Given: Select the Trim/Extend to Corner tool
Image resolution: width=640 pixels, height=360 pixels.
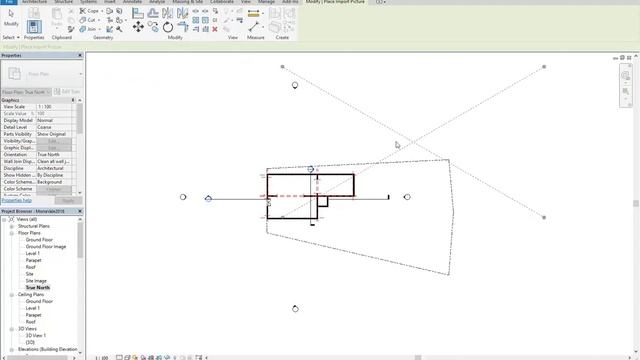Looking at the screenshot, I should coord(182,27).
